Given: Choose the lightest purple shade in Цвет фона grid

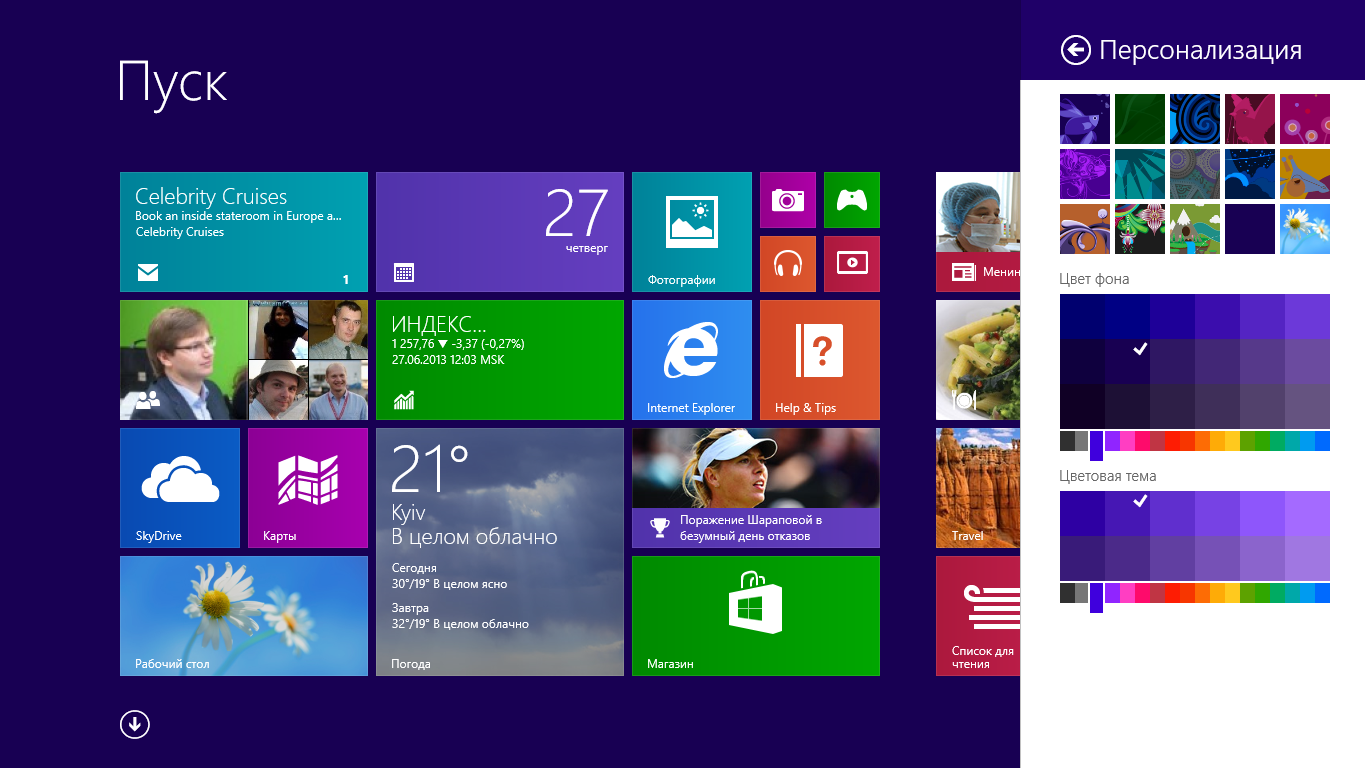Looking at the screenshot, I should (1307, 316).
